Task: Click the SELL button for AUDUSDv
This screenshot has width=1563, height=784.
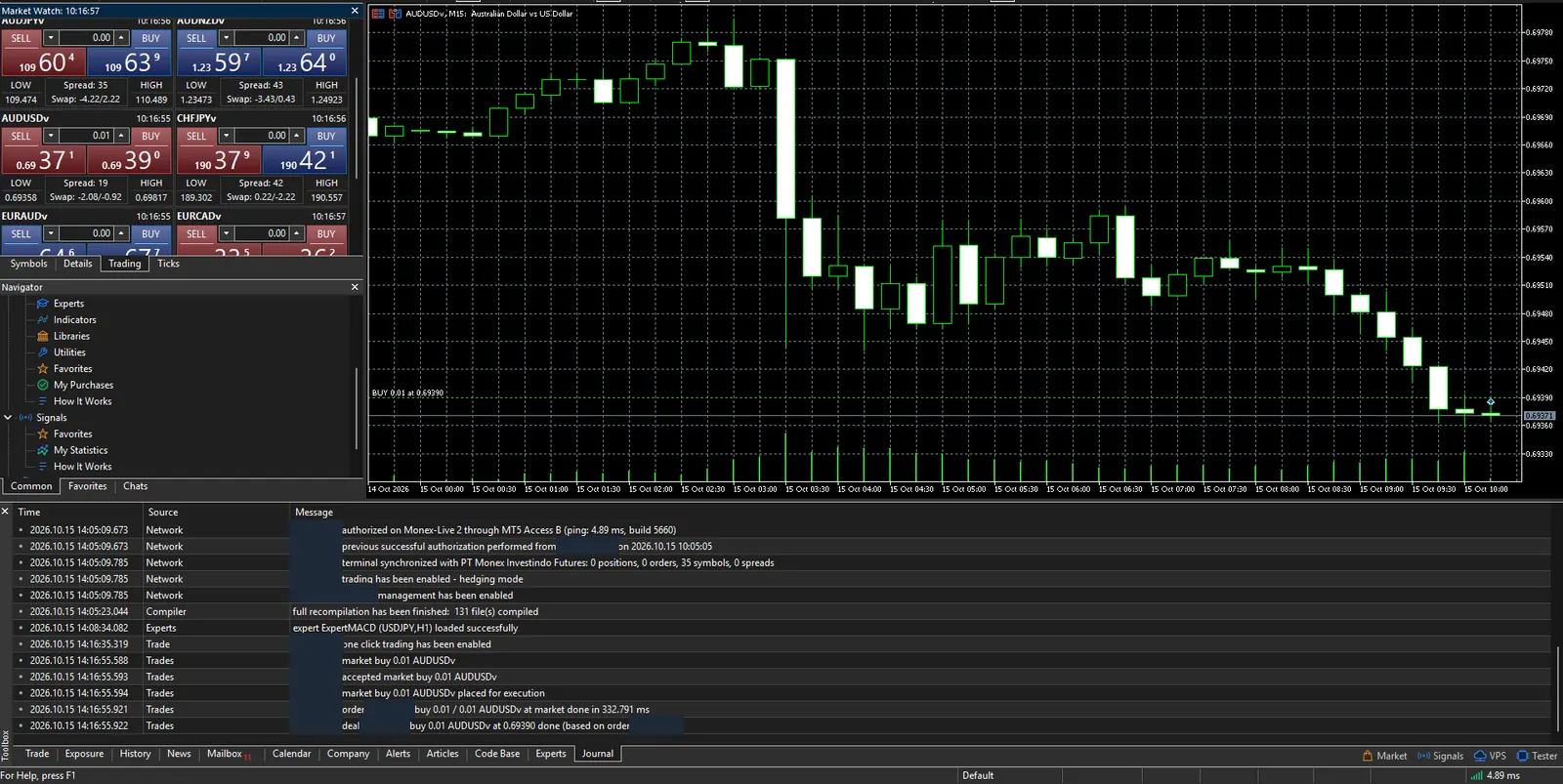Action: pyautogui.click(x=21, y=136)
